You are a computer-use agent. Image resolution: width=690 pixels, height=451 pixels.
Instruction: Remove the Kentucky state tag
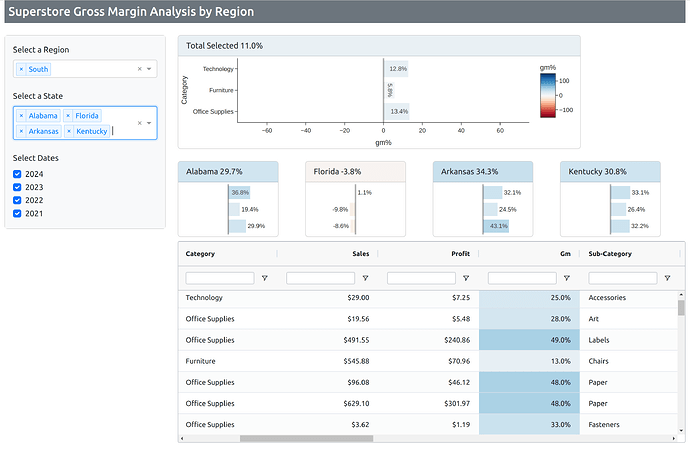(x=69, y=131)
